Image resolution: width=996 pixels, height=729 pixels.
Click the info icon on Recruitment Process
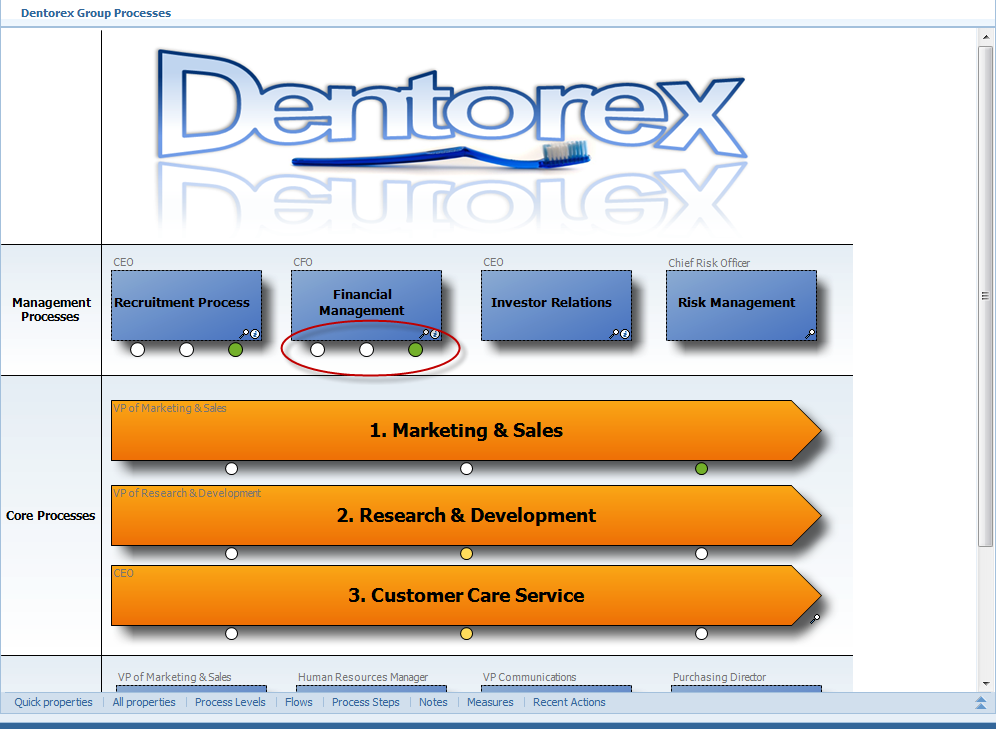[255, 334]
